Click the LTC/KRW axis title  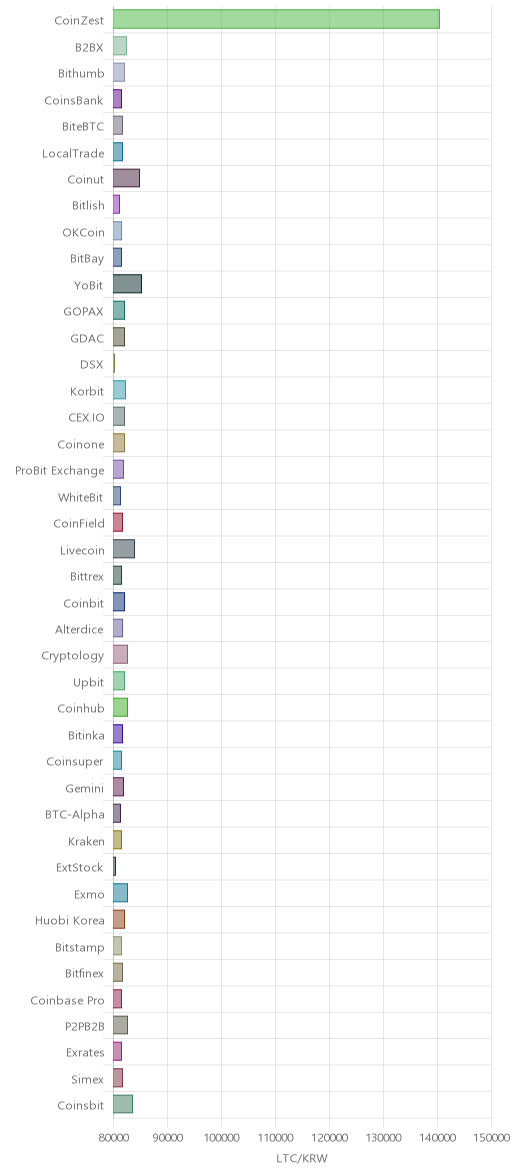(302, 1159)
